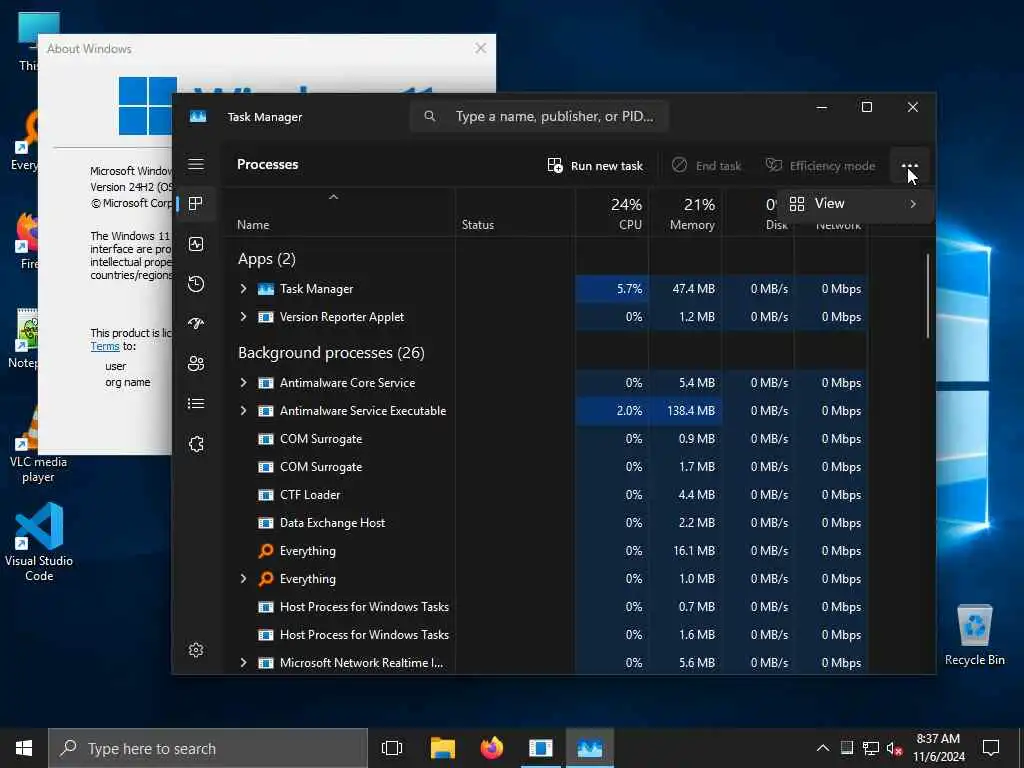Screen dimensions: 1024x768
Task: Click Background processes (26) heading
Action: [331, 353]
